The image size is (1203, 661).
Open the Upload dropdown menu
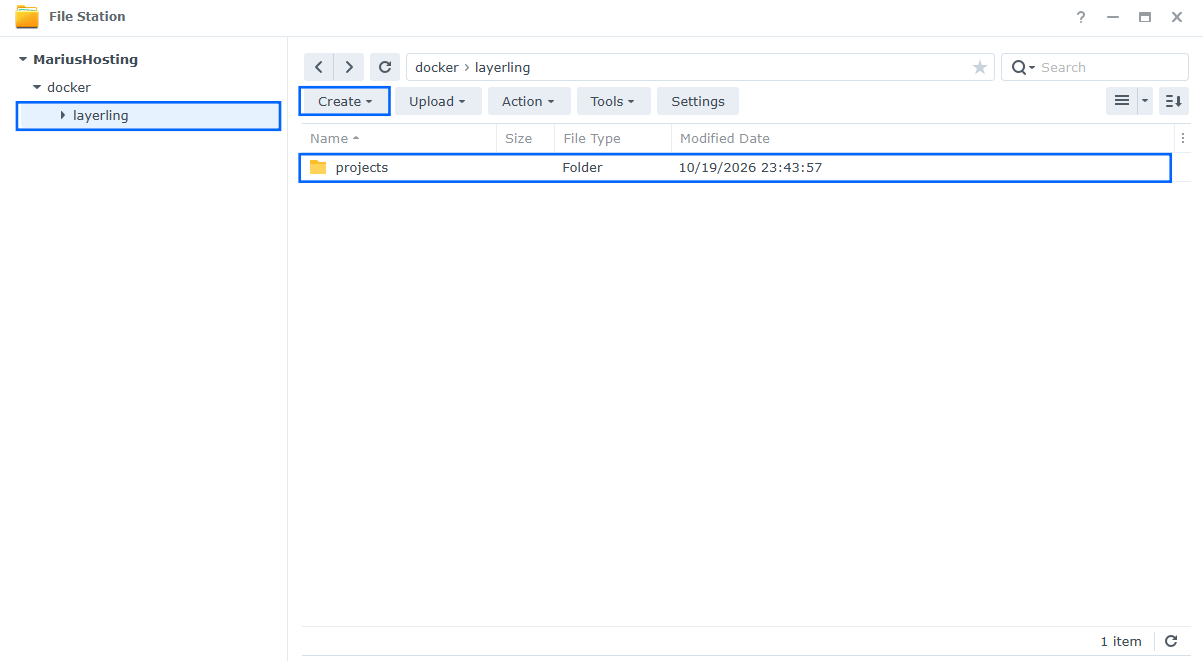click(x=438, y=101)
